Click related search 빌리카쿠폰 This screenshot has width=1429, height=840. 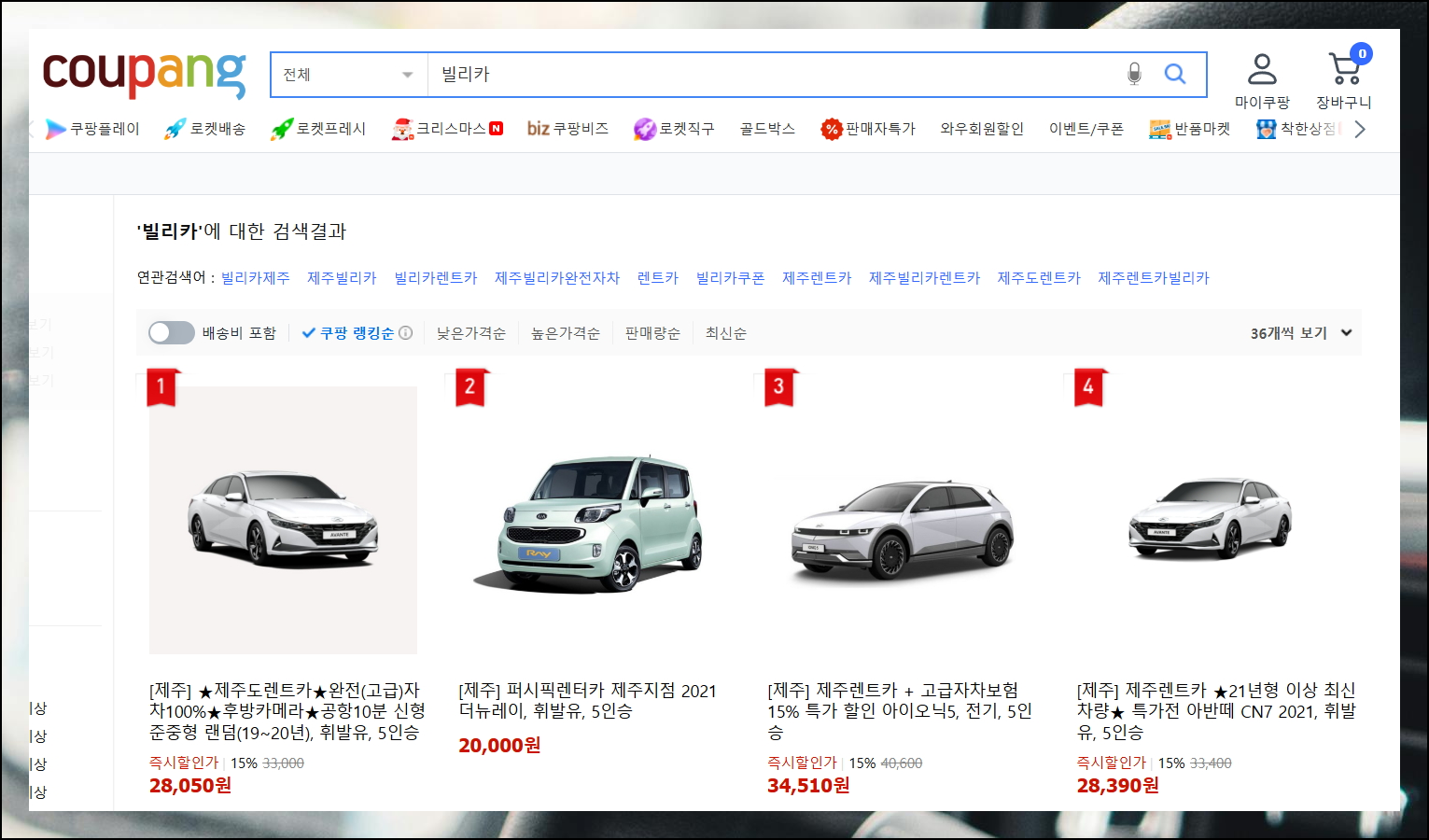click(731, 278)
